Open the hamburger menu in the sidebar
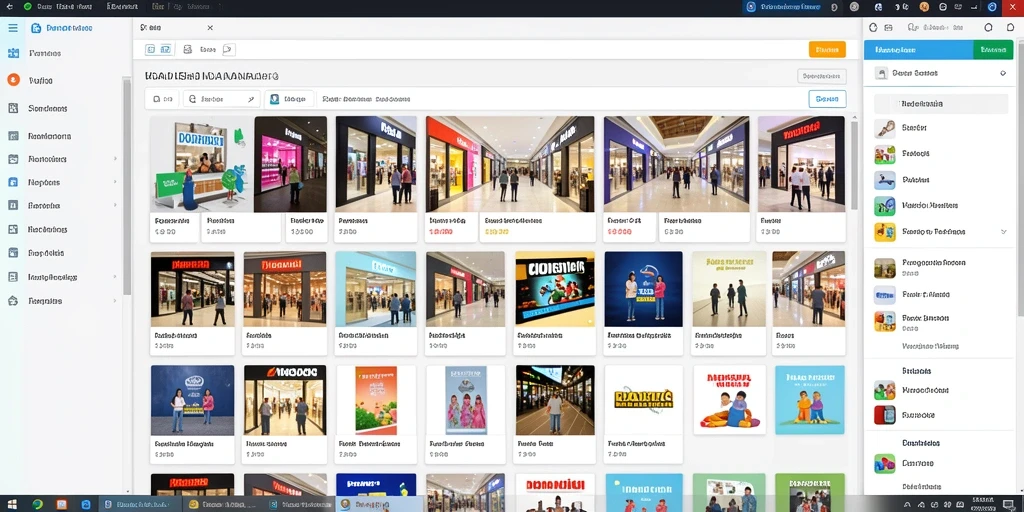The width and height of the screenshot is (1024, 512). [12, 28]
